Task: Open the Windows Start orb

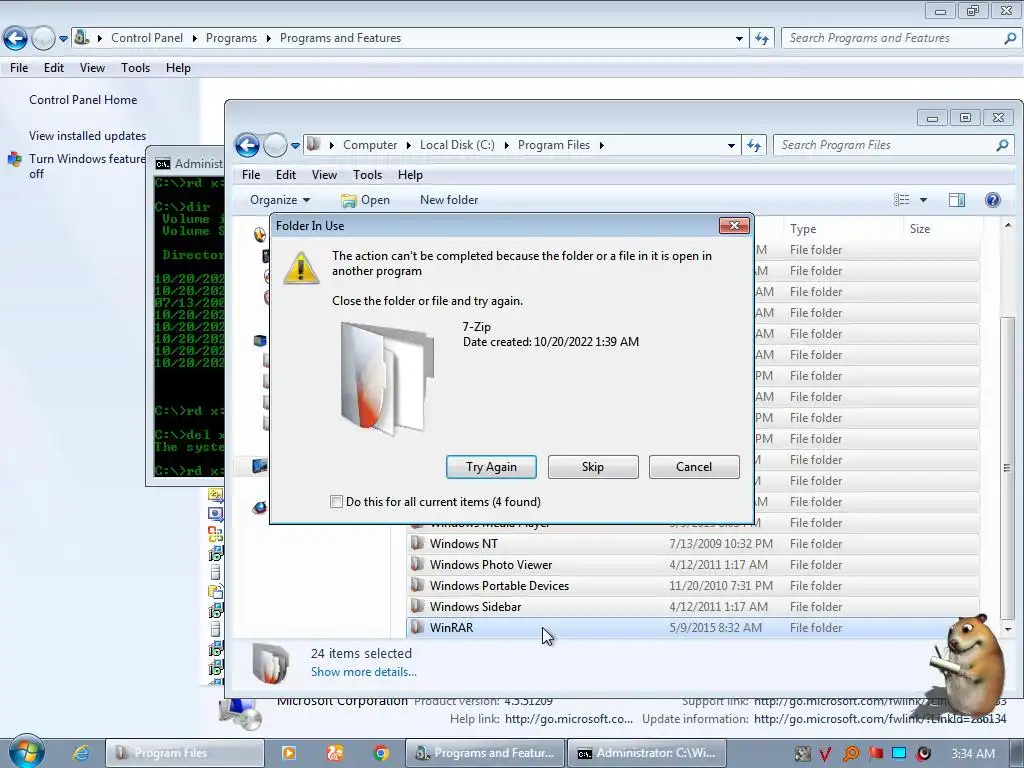Action: tap(25, 752)
